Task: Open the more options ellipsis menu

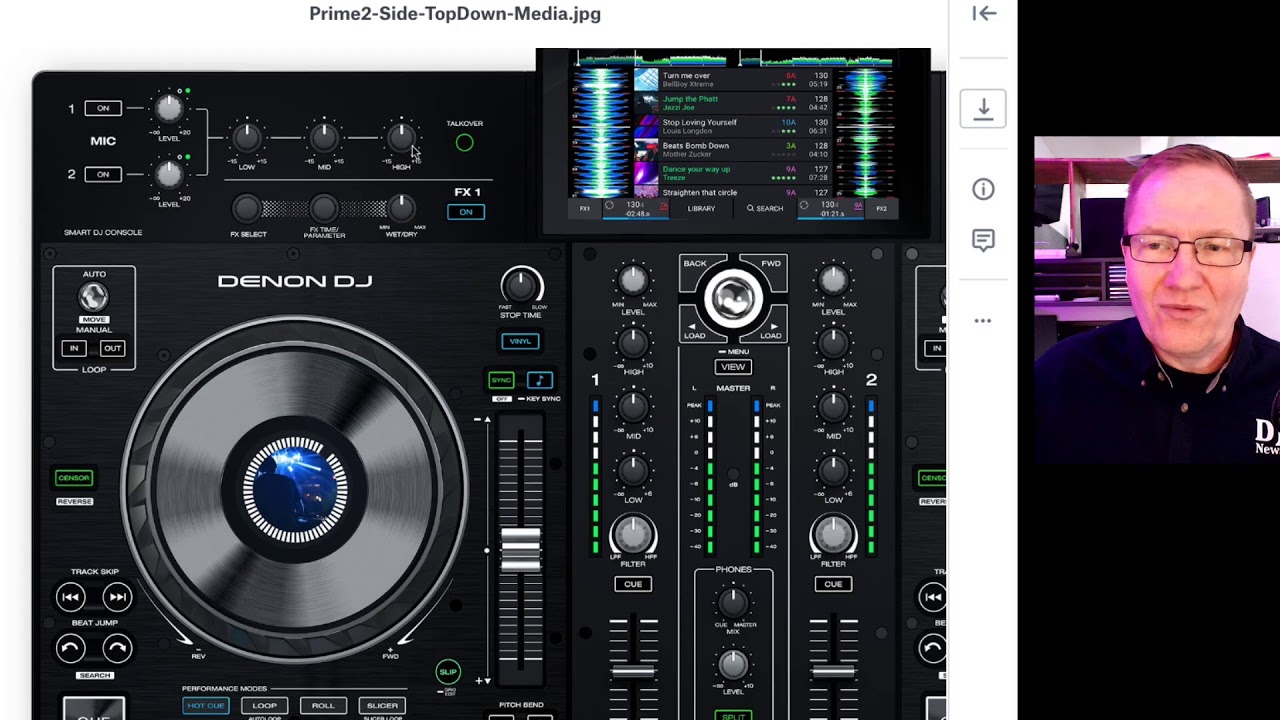Action: coord(983,321)
